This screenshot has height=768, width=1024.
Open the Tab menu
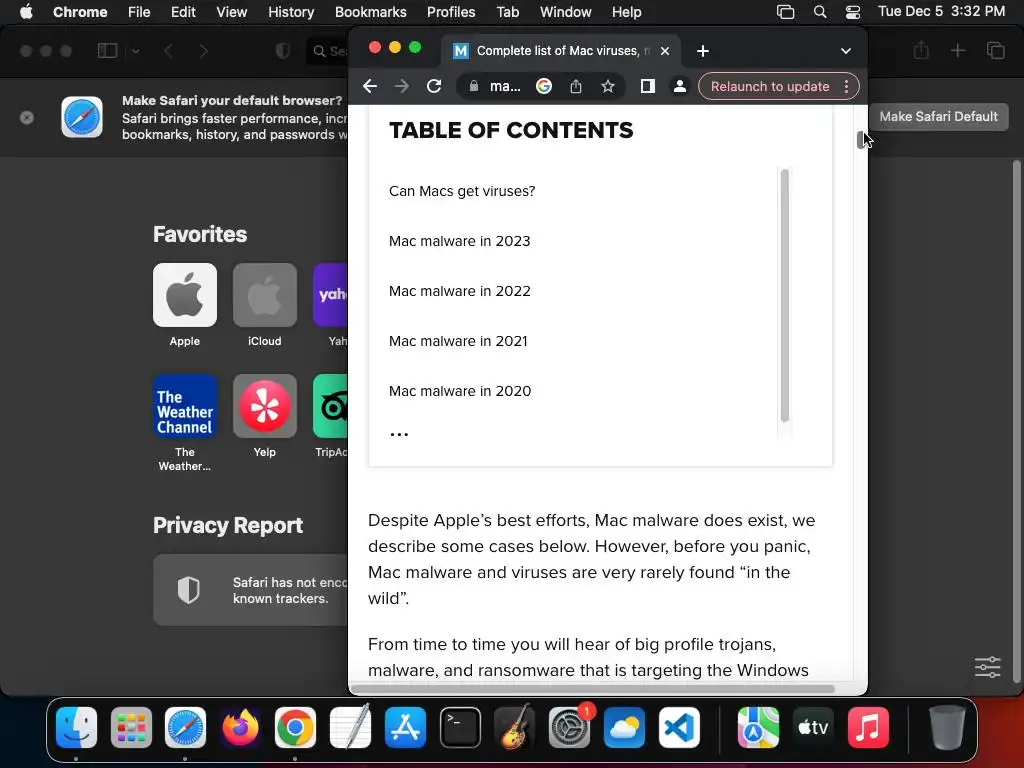click(x=507, y=12)
